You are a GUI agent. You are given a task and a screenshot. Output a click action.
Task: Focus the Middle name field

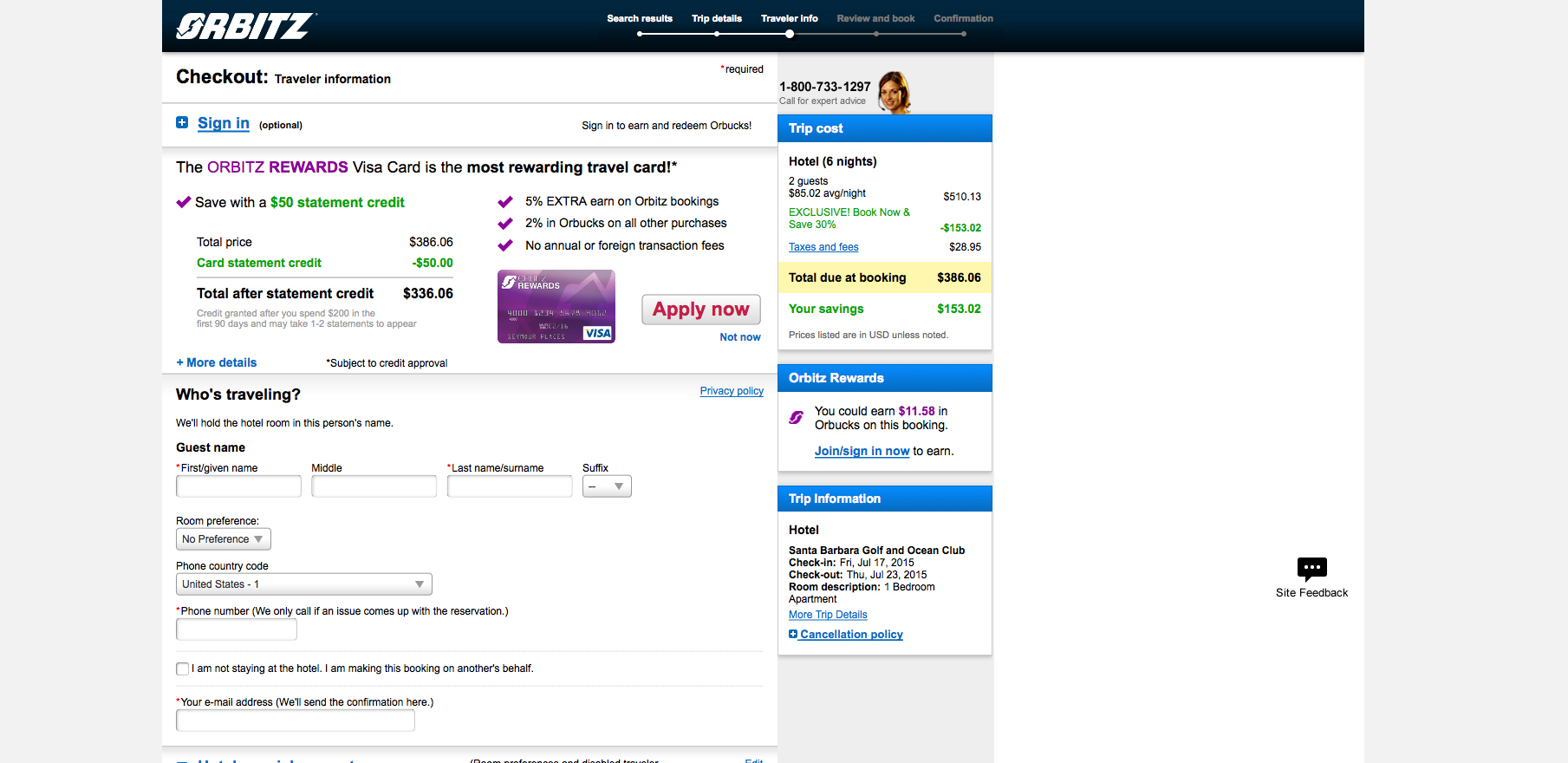point(374,486)
